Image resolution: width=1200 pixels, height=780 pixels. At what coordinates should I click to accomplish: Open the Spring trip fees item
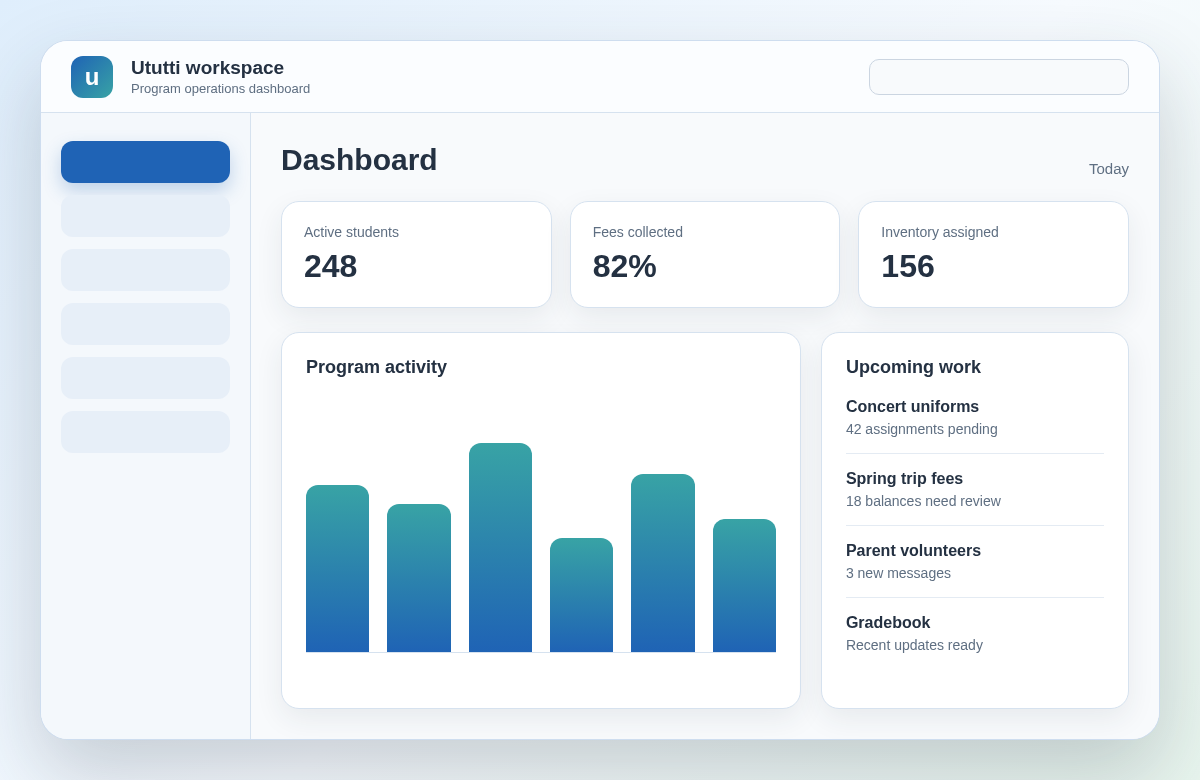pos(975,490)
